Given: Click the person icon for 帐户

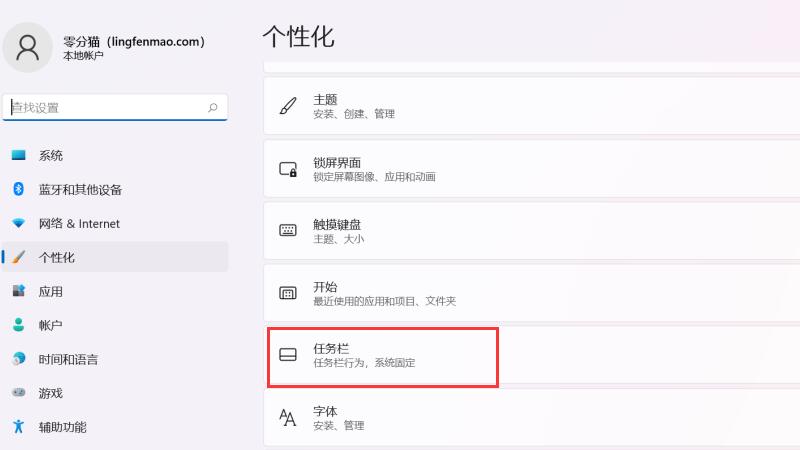Looking at the screenshot, I should point(18,325).
